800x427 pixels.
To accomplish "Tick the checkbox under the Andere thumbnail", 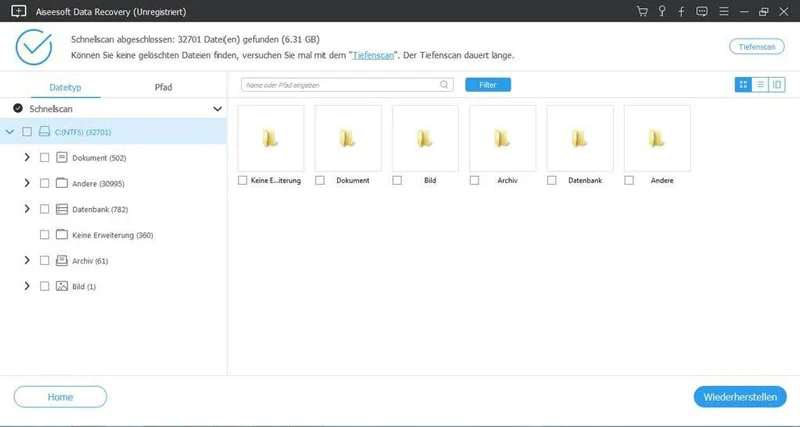I will point(629,181).
